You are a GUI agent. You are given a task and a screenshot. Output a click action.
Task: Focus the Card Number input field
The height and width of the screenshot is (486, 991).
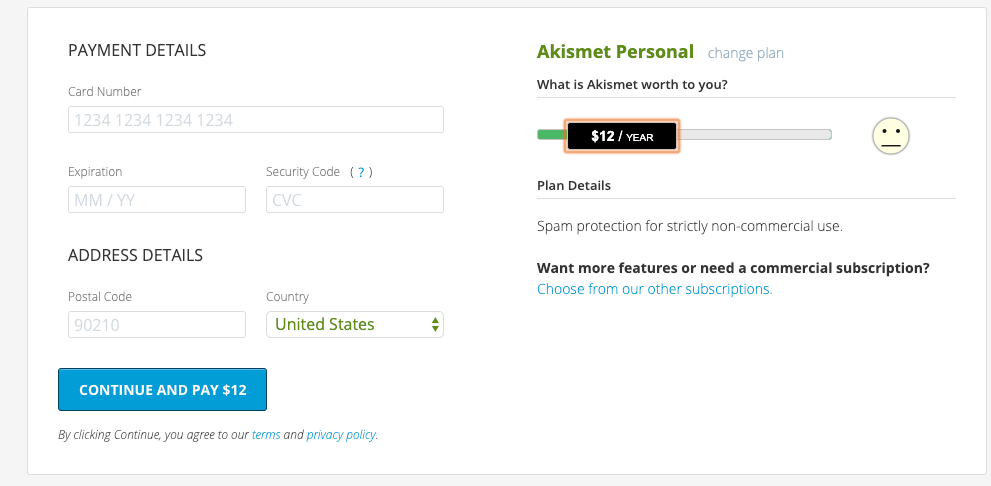pos(255,120)
